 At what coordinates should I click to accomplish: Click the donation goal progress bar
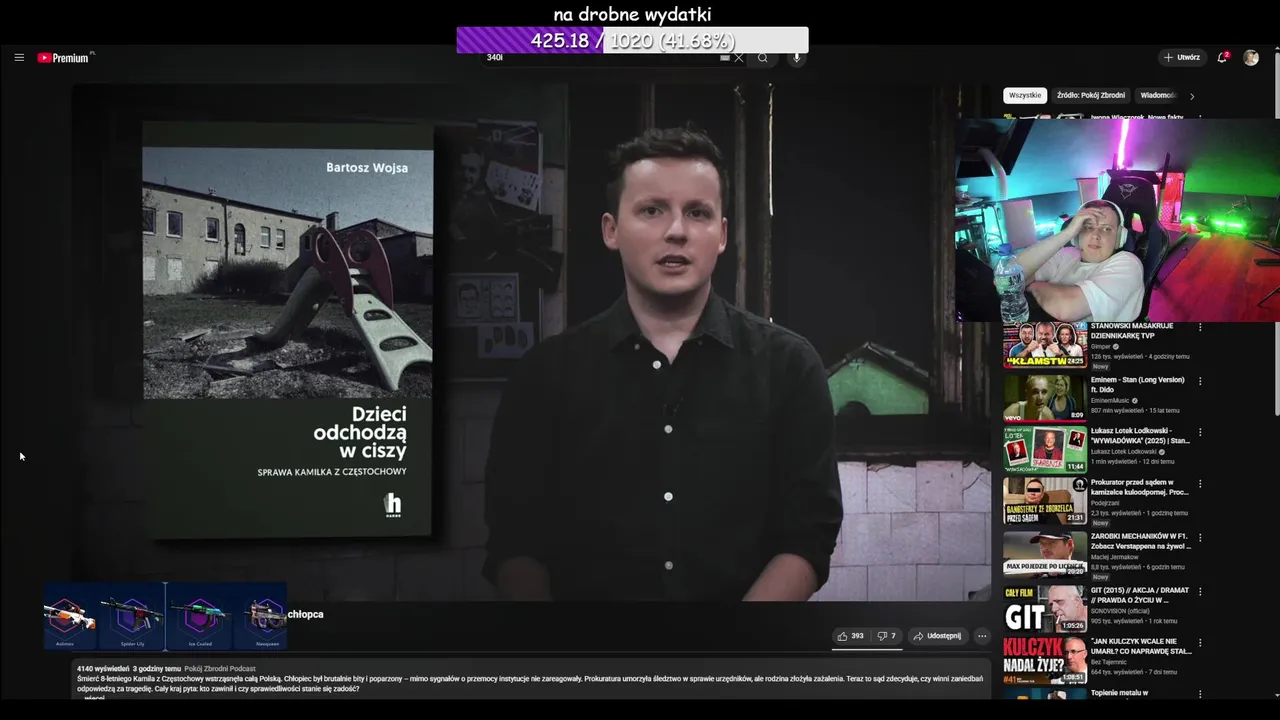tap(632, 40)
